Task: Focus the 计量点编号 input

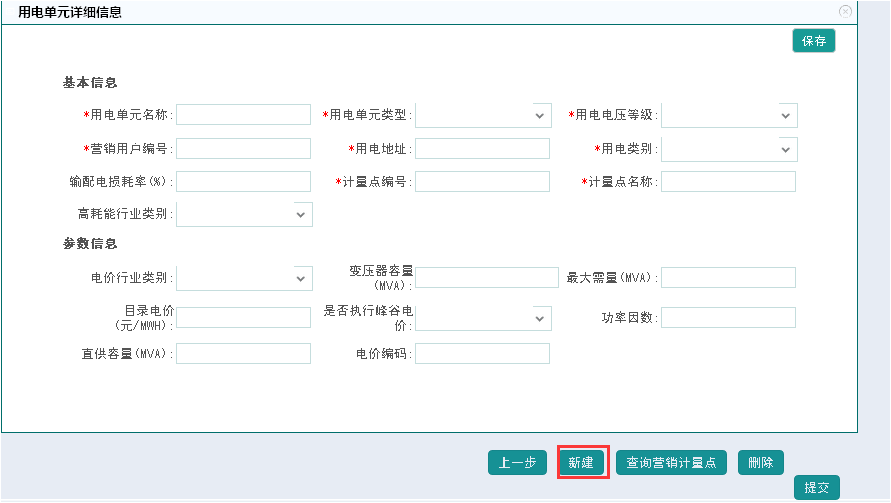Action: pos(482,182)
